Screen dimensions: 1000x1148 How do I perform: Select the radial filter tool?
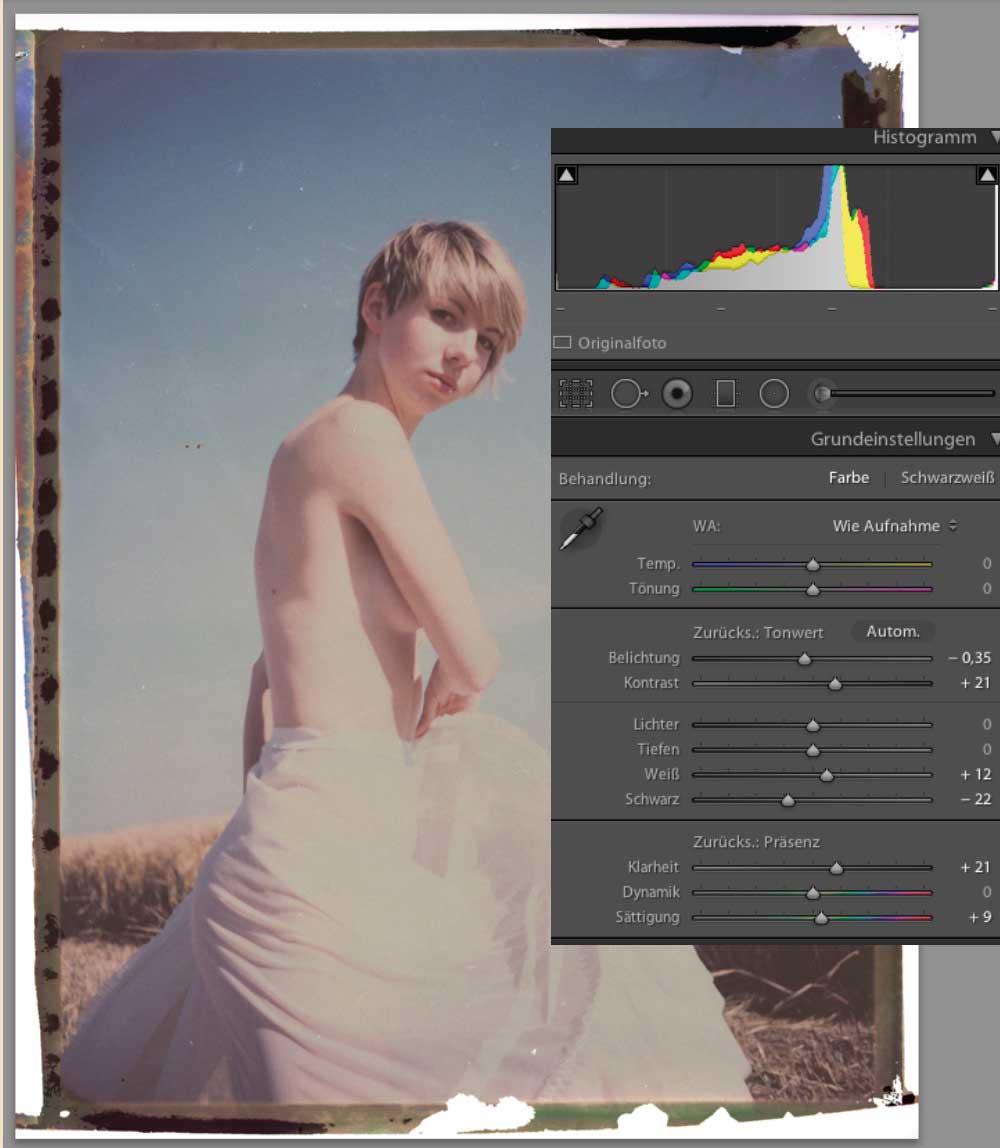click(x=774, y=394)
